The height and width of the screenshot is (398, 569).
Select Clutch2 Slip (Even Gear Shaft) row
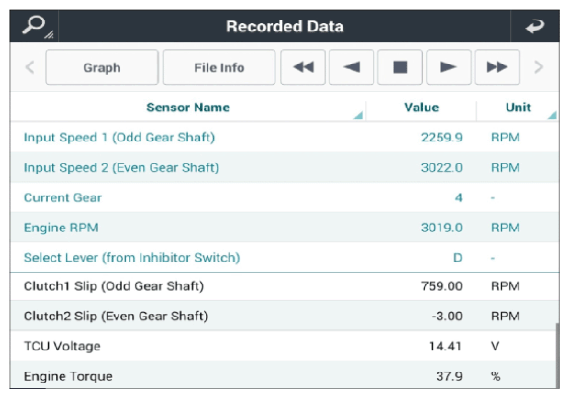coord(284,316)
